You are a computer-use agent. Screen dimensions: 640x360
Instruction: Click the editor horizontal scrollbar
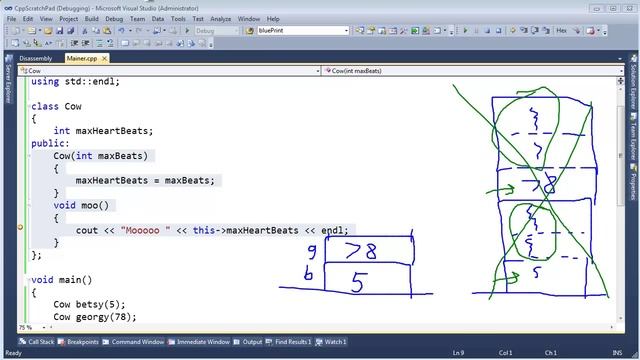331,327
